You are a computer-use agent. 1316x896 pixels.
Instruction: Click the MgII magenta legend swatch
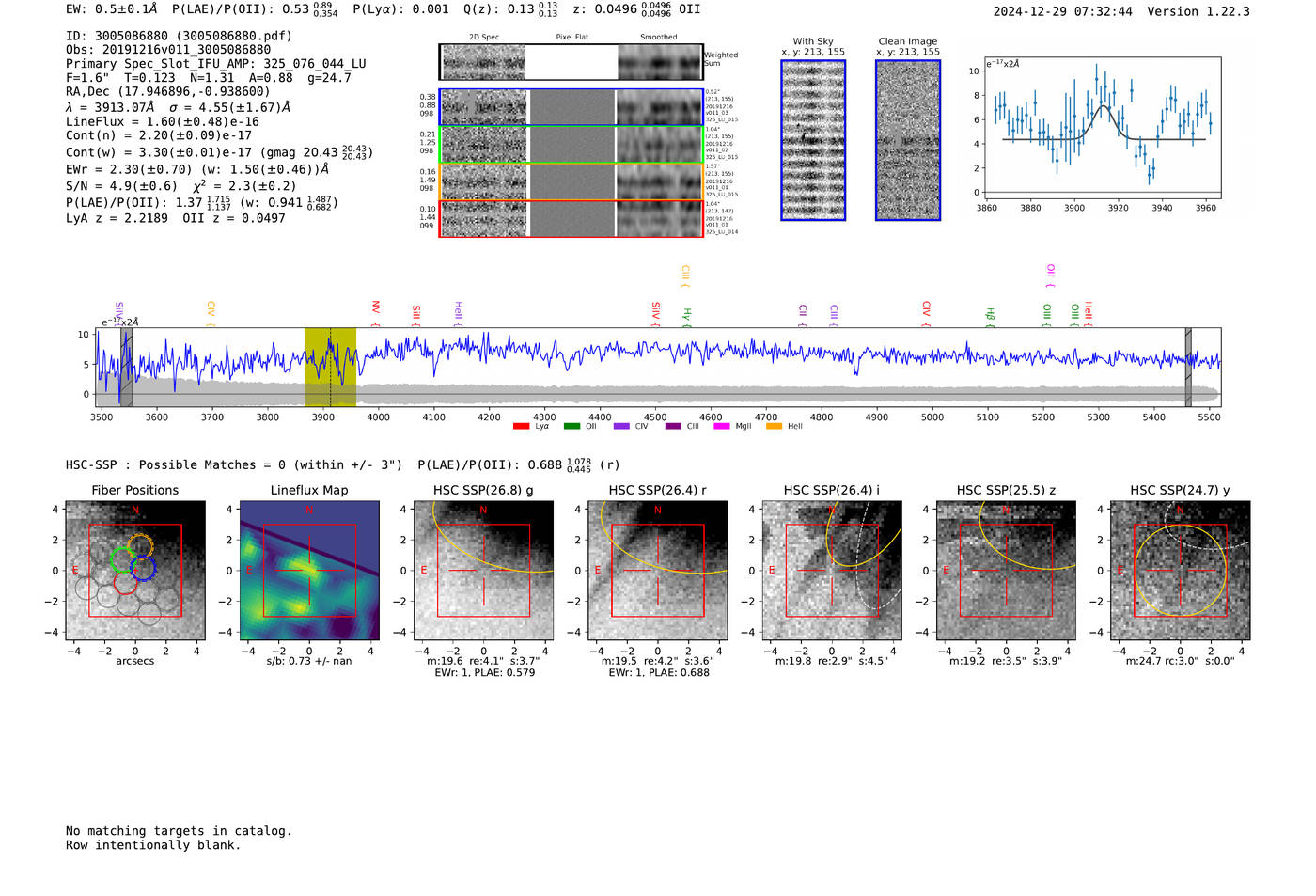pos(722,426)
